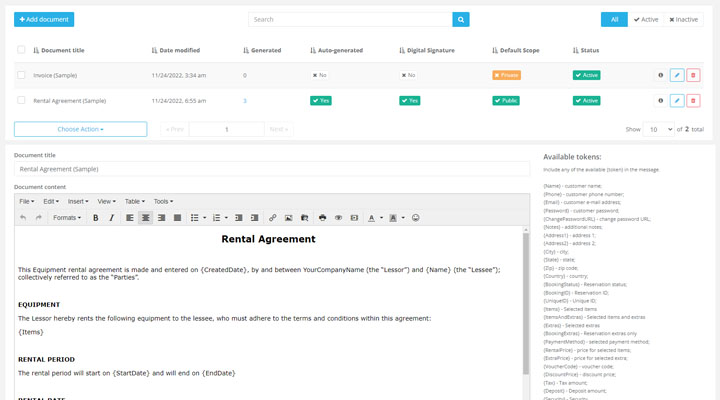The image size is (720, 400).
Task: Open the Formats dropdown
Action: pyautogui.click(x=67, y=218)
